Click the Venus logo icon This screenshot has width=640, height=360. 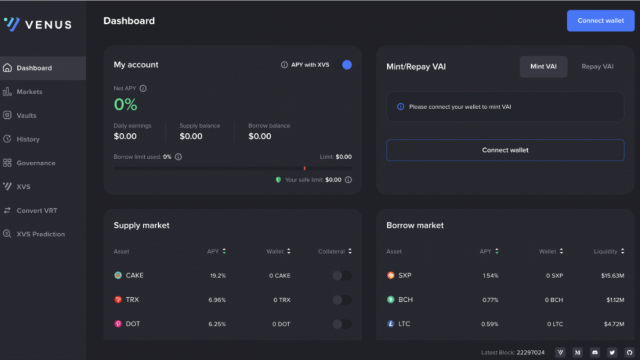(11, 24)
